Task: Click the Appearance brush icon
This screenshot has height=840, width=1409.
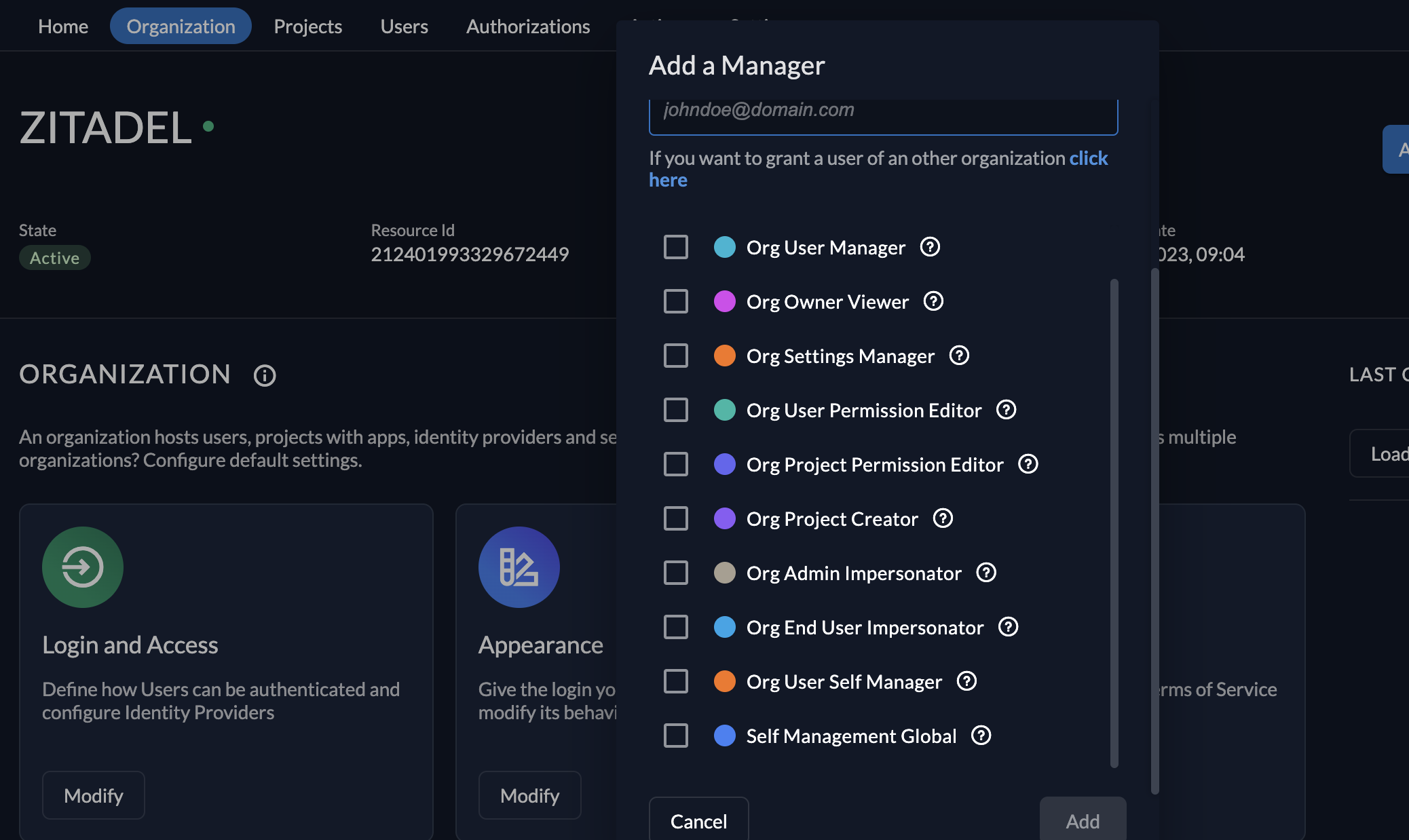Action: (x=519, y=567)
